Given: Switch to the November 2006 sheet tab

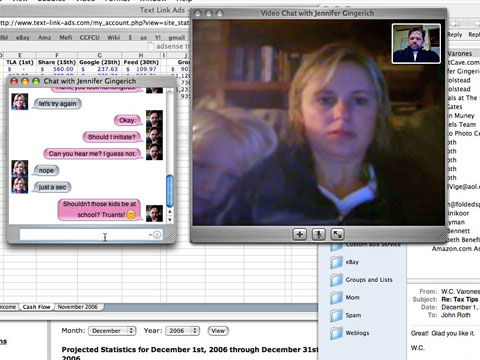Looking at the screenshot, I should point(78,307).
